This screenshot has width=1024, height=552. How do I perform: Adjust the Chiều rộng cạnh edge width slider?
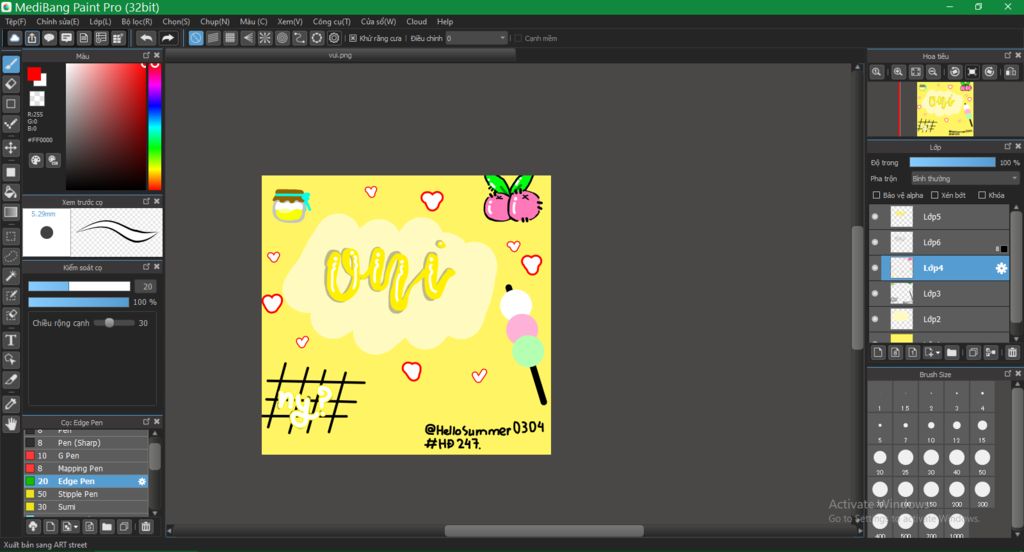pyautogui.click(x=114, y=323)
